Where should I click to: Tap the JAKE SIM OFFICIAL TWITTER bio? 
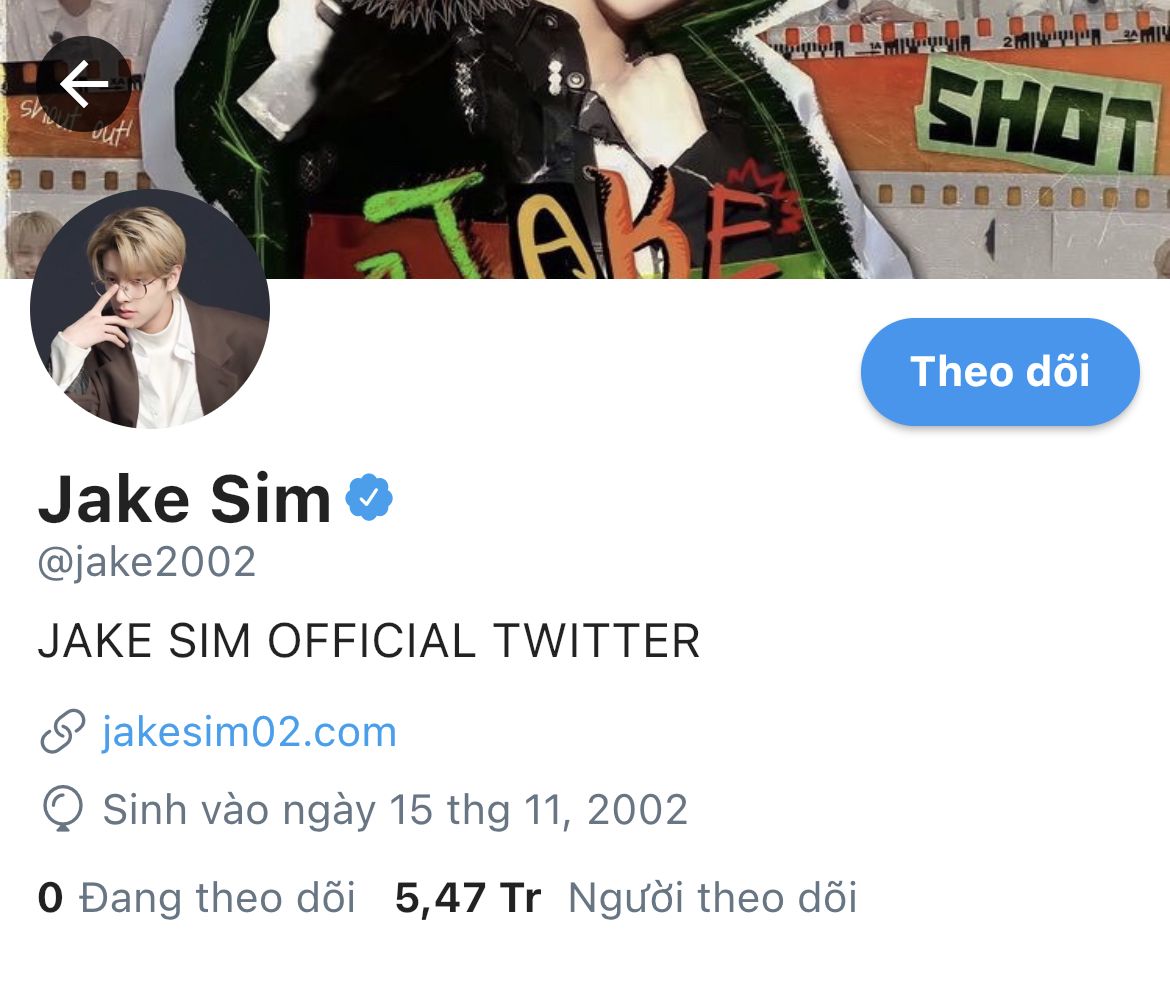point(369,641)
